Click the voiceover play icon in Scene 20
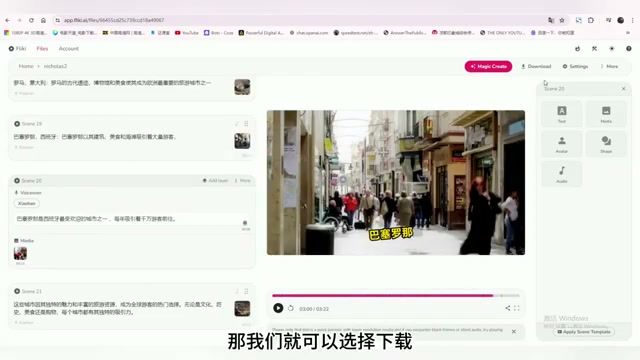This screenshot has width=640, height=360. point(245,223)
